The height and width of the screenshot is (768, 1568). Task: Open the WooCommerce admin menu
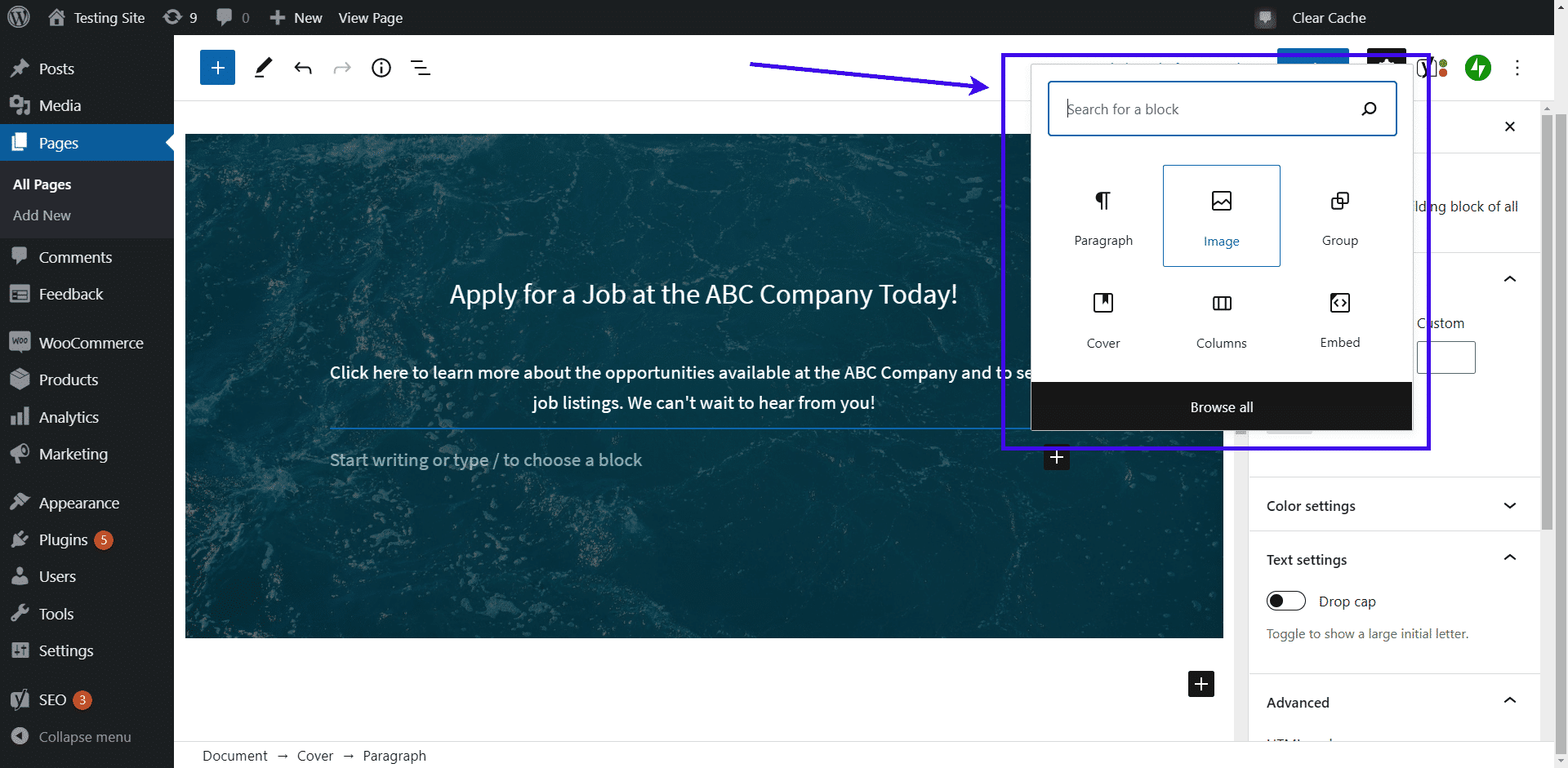tap(91, 343)
